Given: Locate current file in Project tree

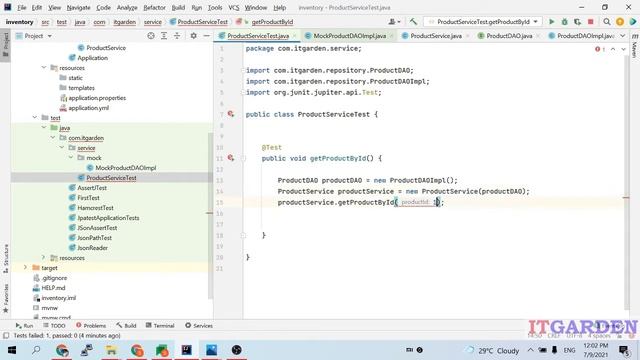Looking at the screenshot, I should click(x=151, y=36).
